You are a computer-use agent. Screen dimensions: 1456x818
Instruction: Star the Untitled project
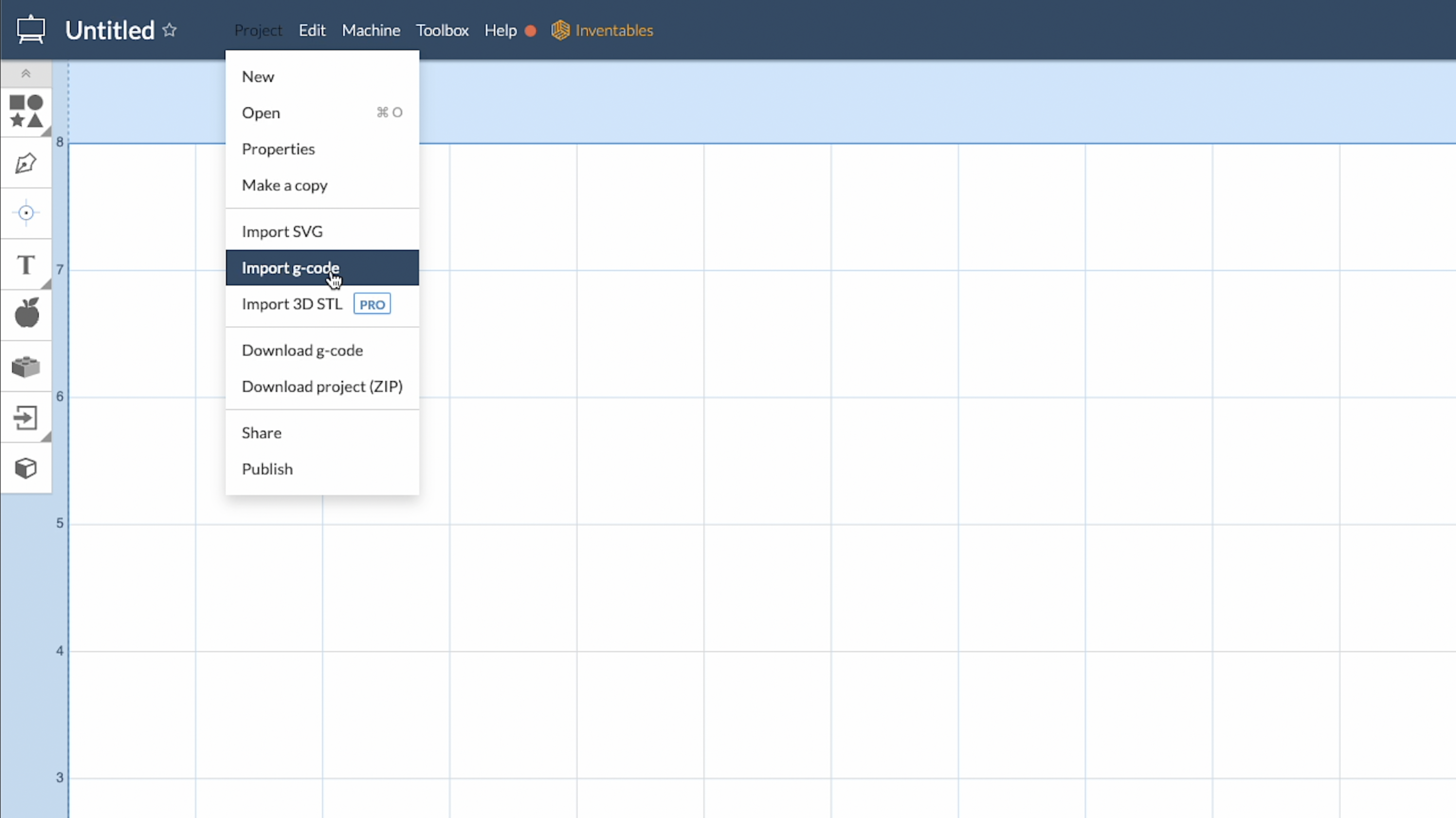[x=170, y=30]
